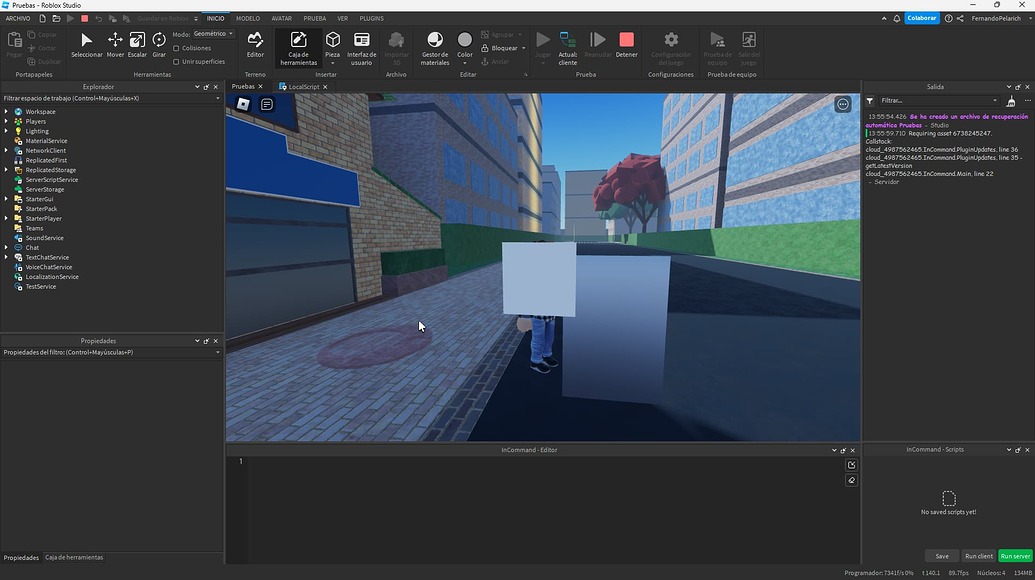Select the LocalScript tab
This screenshot has height=580, width=1035.
click(x=302, y=87)
